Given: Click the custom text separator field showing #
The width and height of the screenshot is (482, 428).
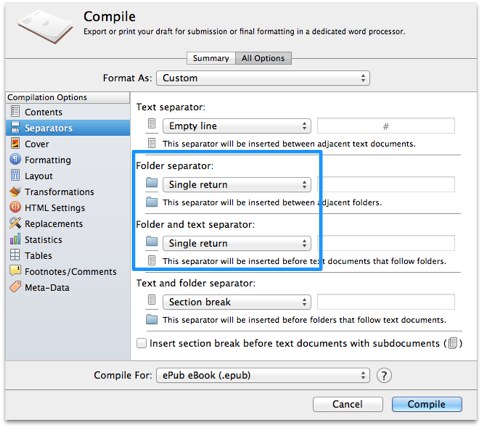Looking at the screenshot, I should (x=386, y=126).
